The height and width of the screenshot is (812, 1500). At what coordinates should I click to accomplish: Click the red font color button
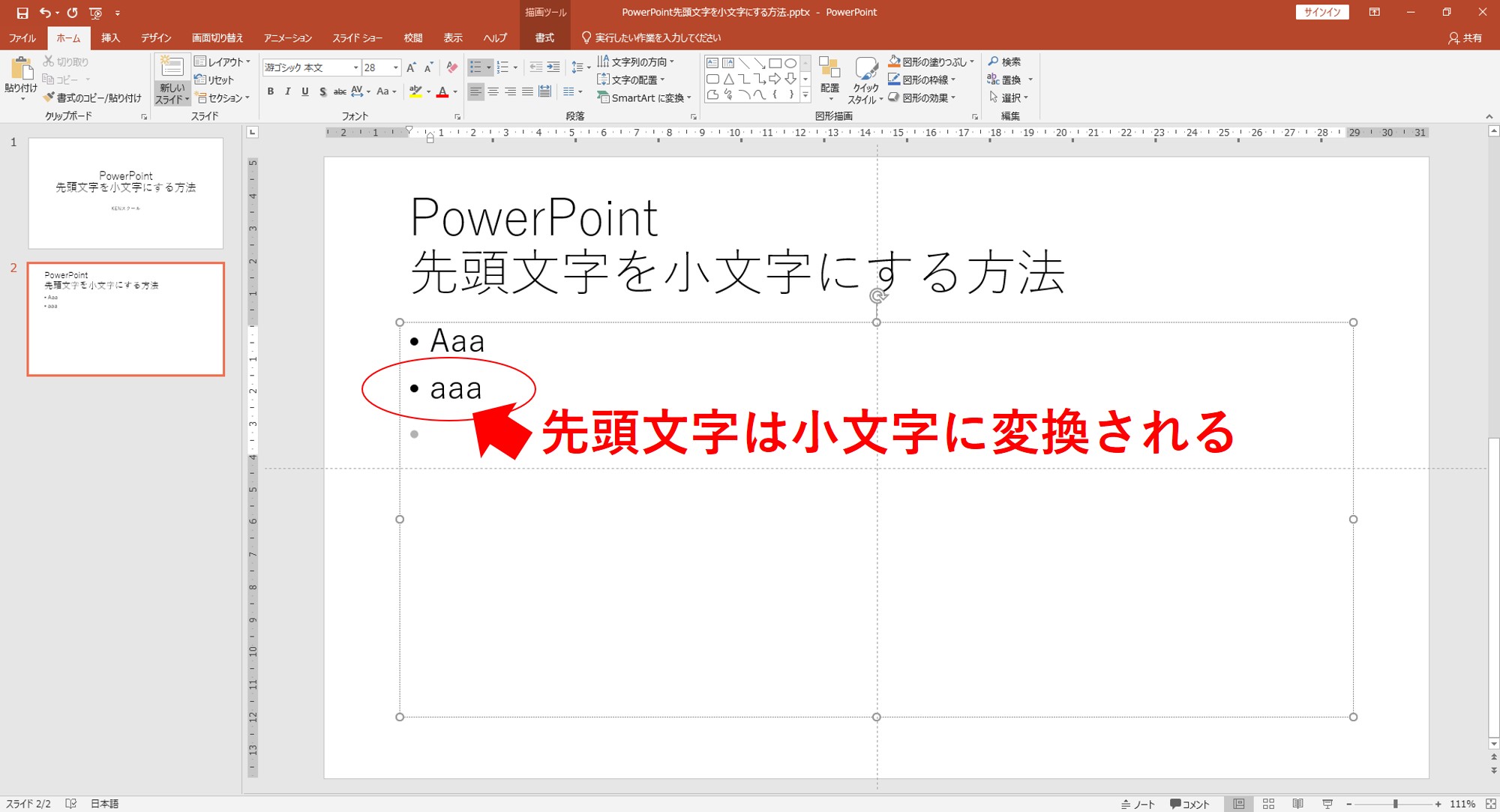tap(442, 91)
